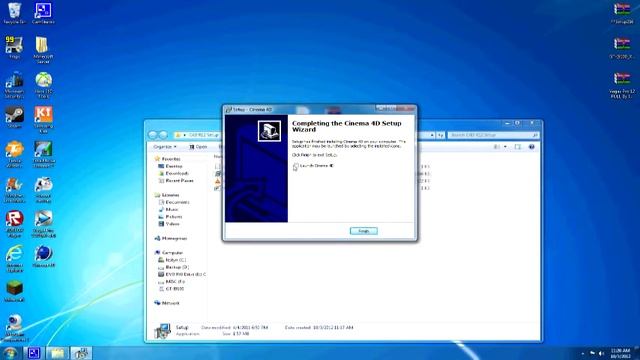This screenshot has width=640, height=360.
Task: Click the taskbar clock
Action: pos(620,353)
